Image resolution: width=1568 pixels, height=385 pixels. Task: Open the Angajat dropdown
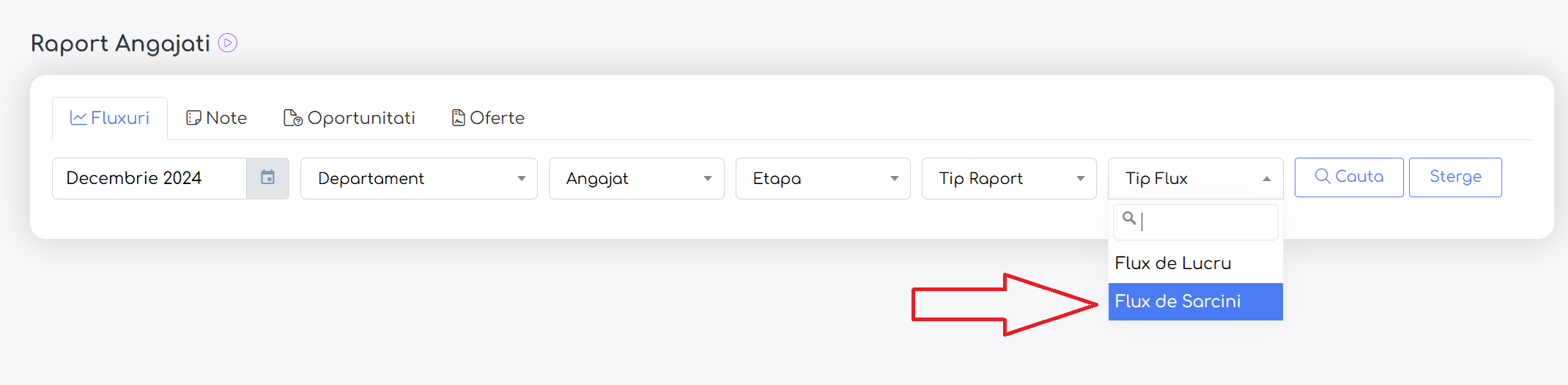point(636,178)
